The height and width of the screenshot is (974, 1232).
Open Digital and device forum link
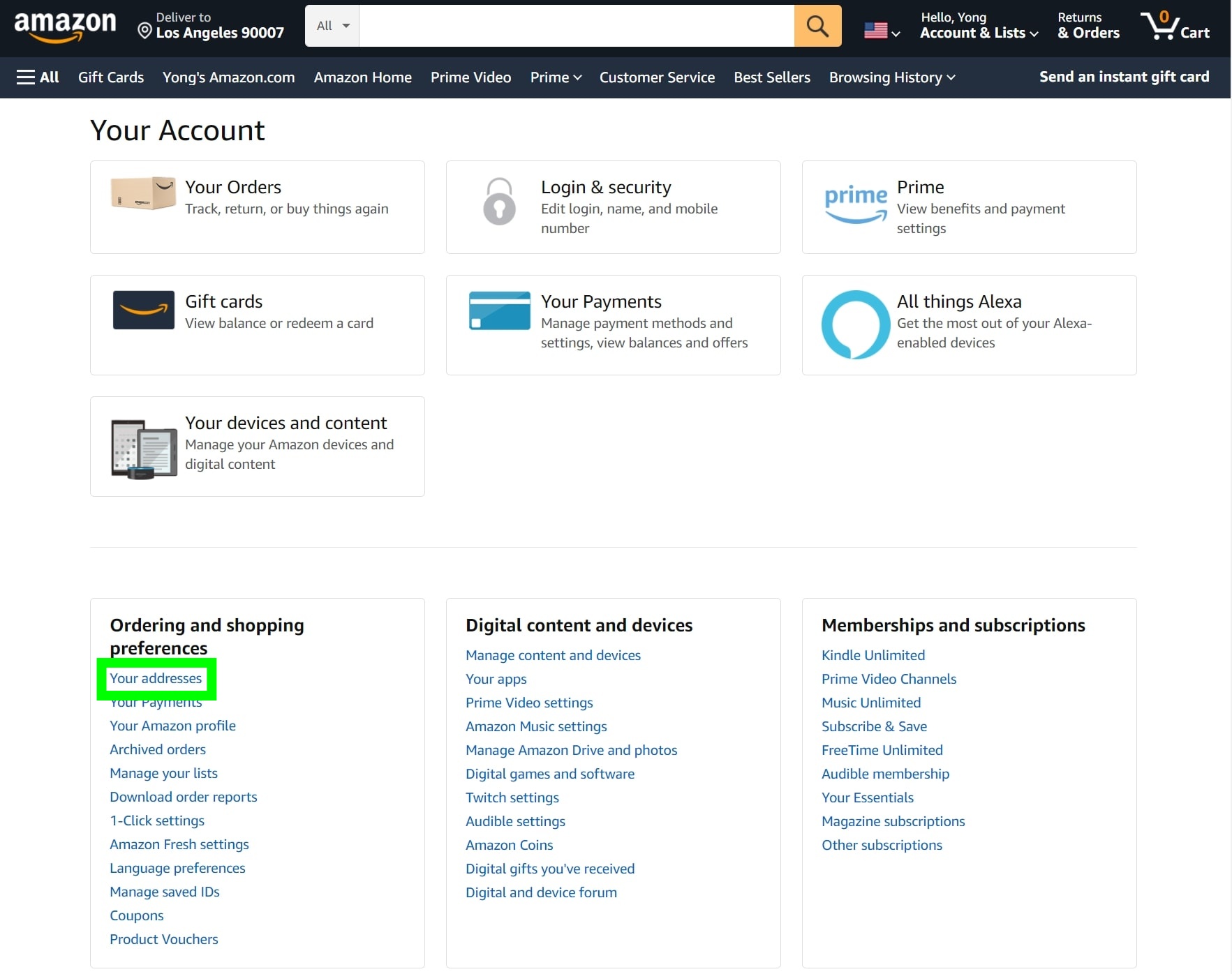click(x=541, y=892)
